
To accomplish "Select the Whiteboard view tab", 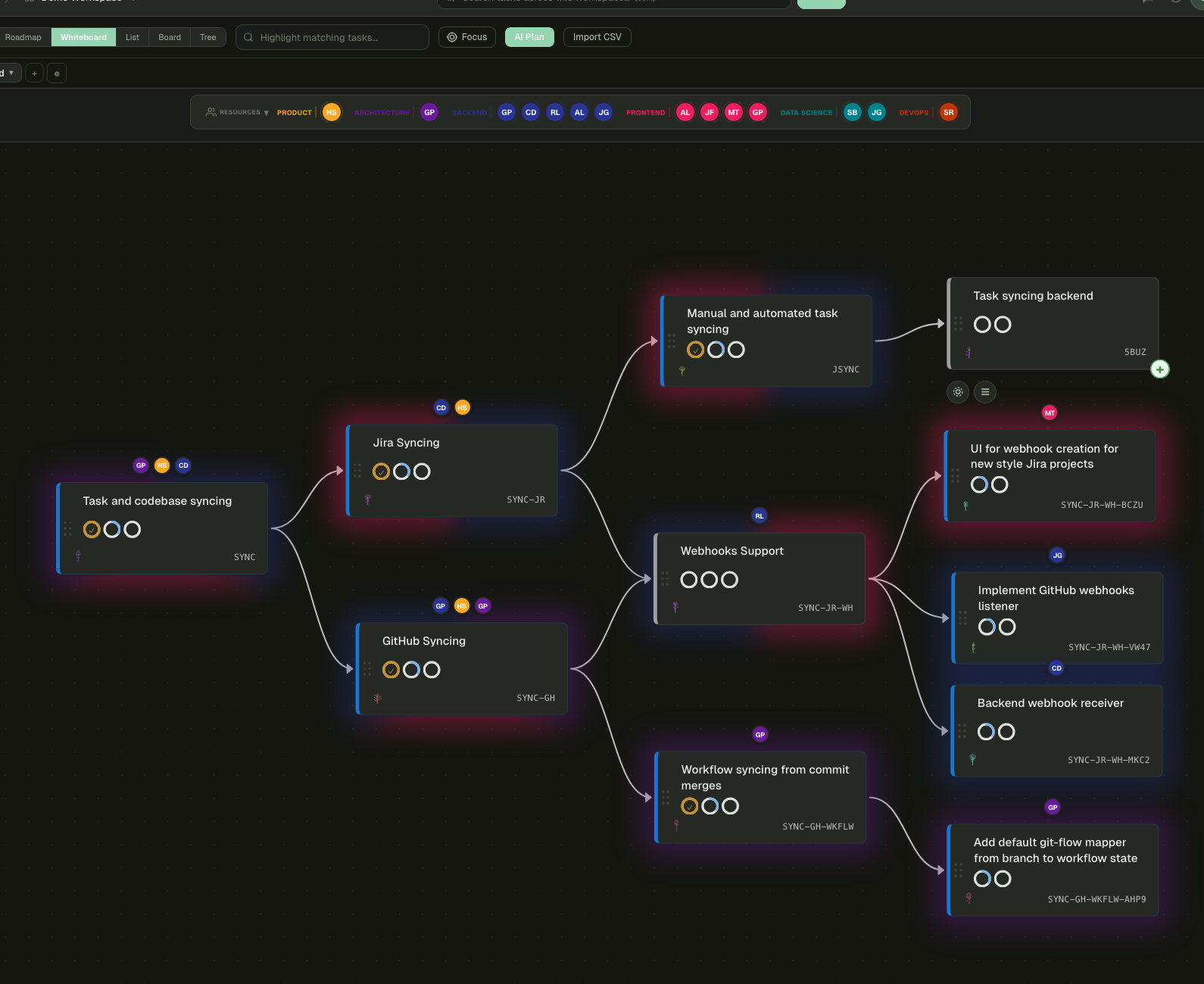I will (83, 37).
